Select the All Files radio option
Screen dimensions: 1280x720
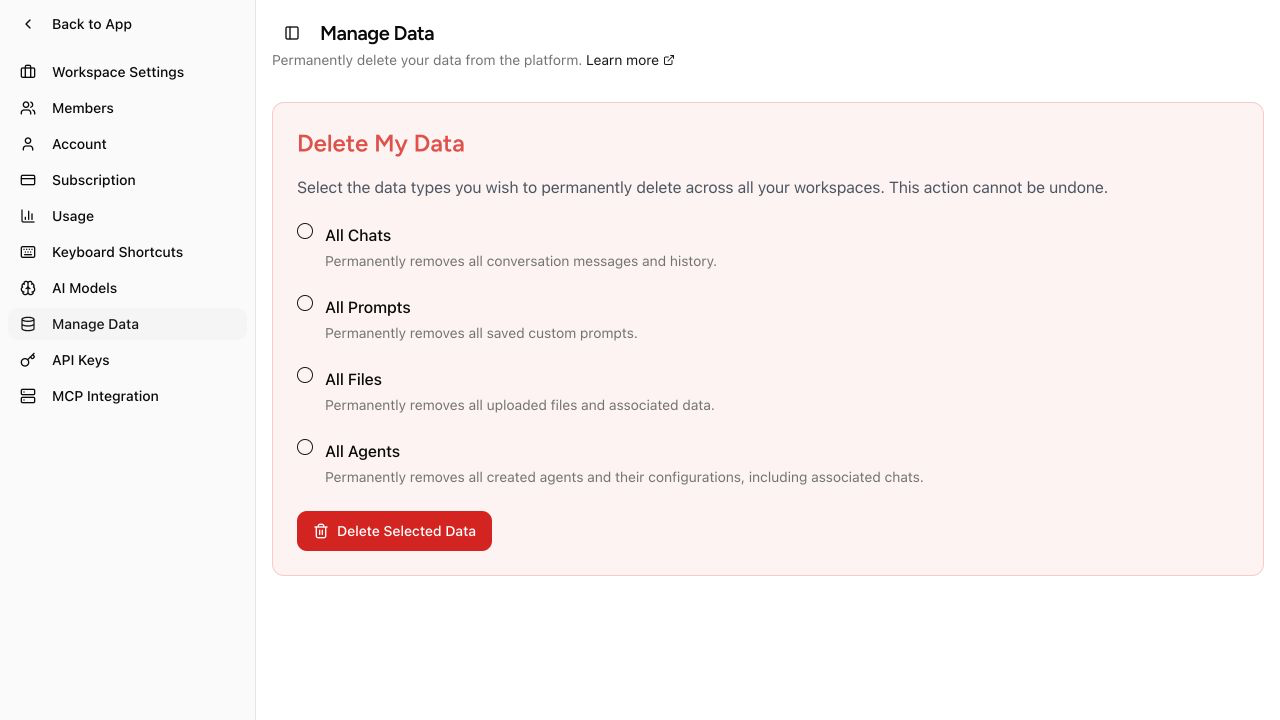[305, 375]
